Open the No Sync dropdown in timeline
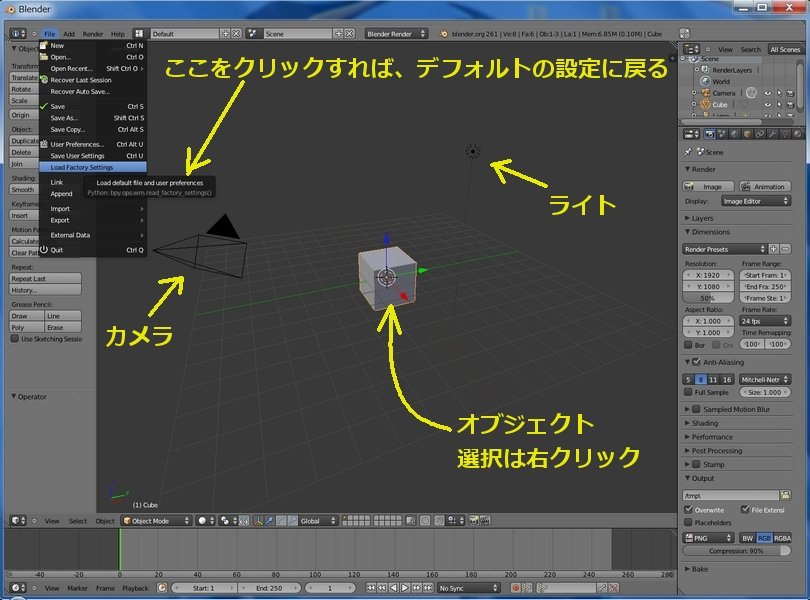810x600 pixels. tap(468, 588)
